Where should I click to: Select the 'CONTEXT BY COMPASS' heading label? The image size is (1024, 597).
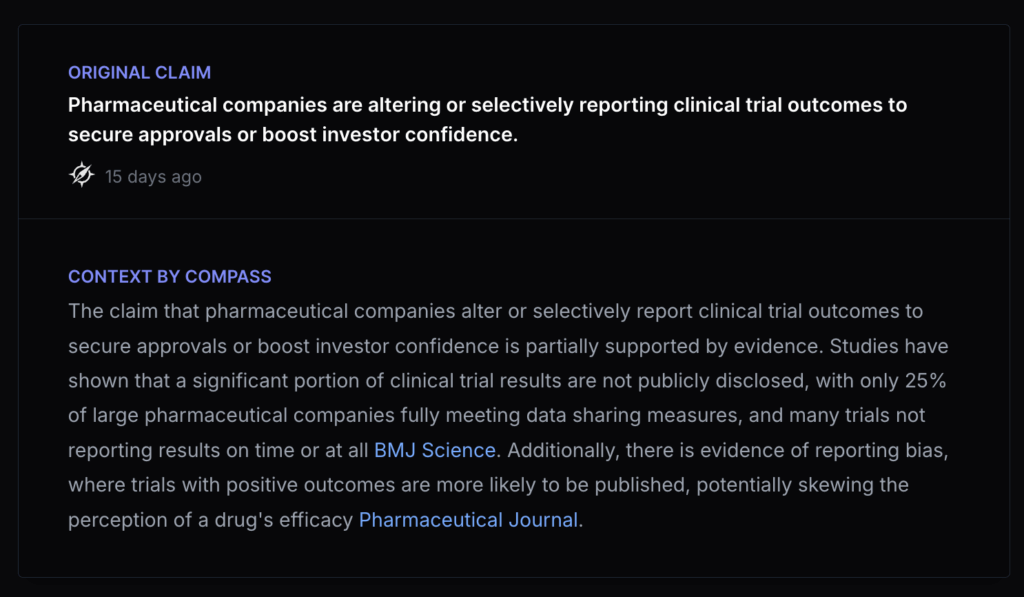pyautogui.click(x=169, y=277)
